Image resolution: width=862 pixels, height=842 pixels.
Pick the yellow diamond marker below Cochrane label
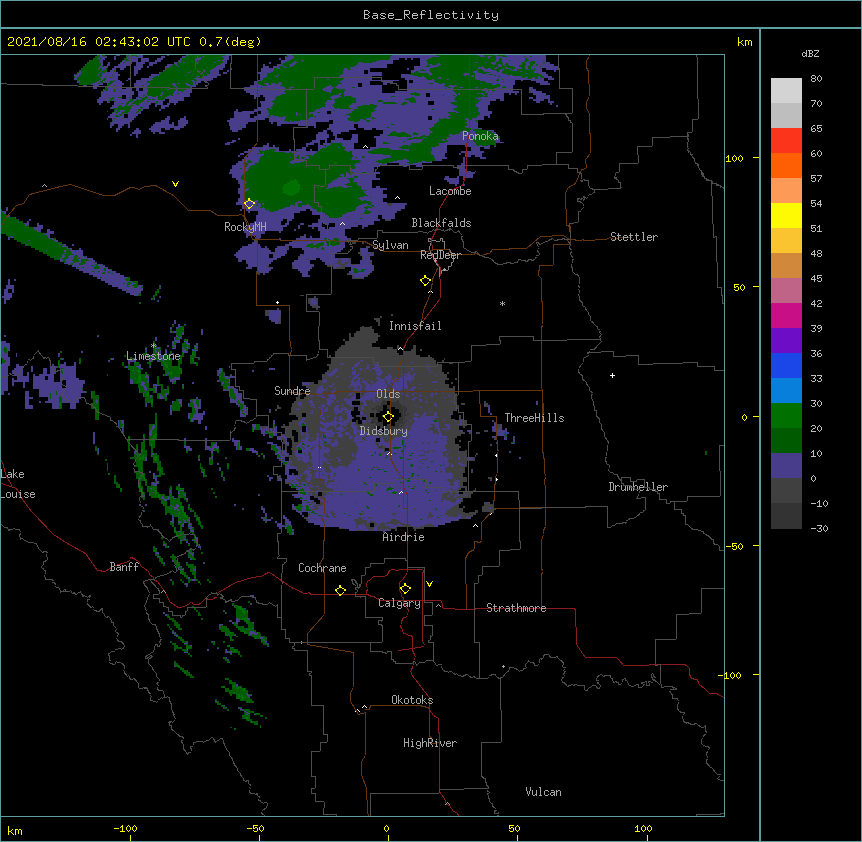pyautogui.click(x=340, y=590)
